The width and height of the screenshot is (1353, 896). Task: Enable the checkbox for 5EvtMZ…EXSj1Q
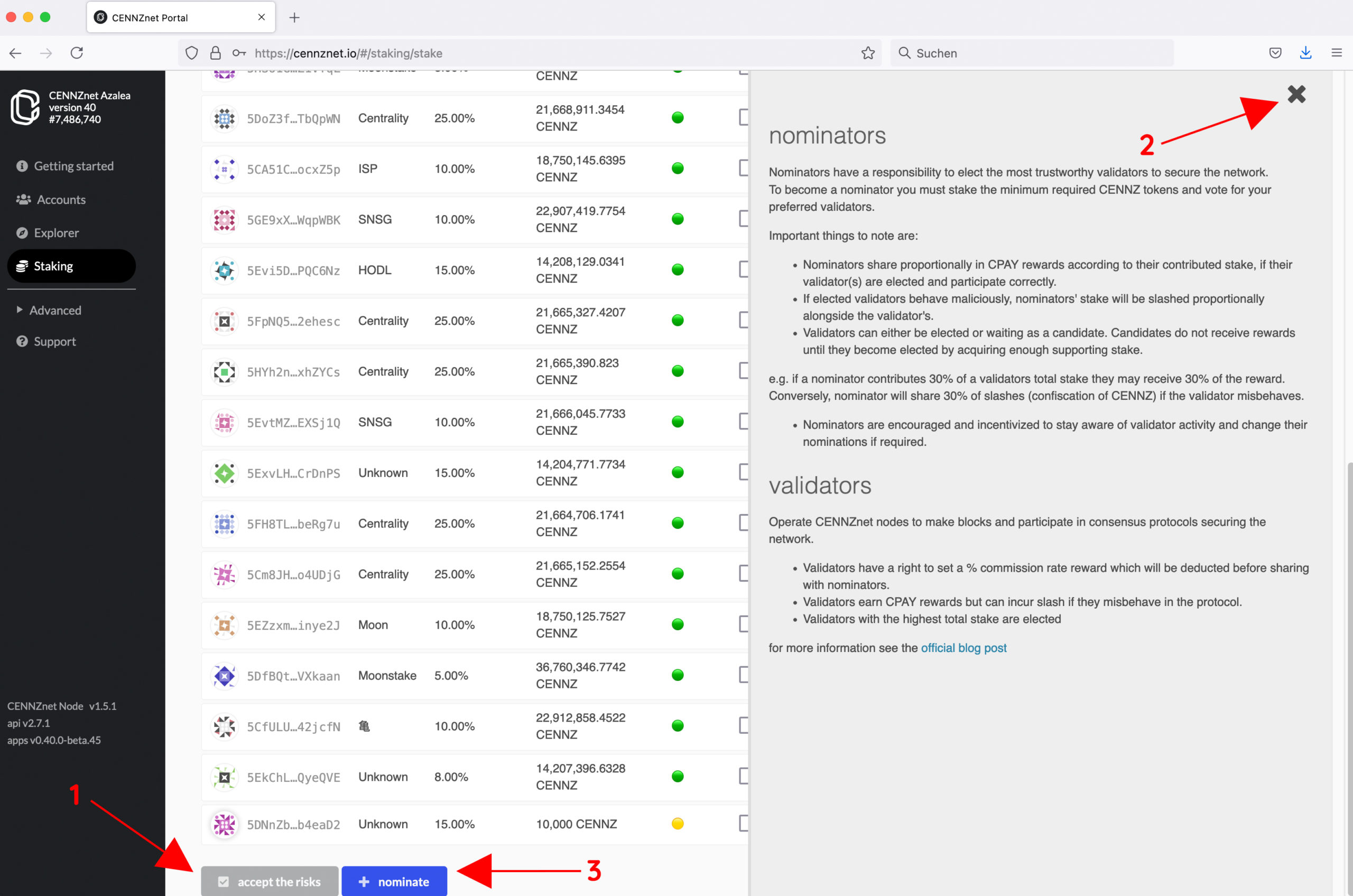click(744, 421)
